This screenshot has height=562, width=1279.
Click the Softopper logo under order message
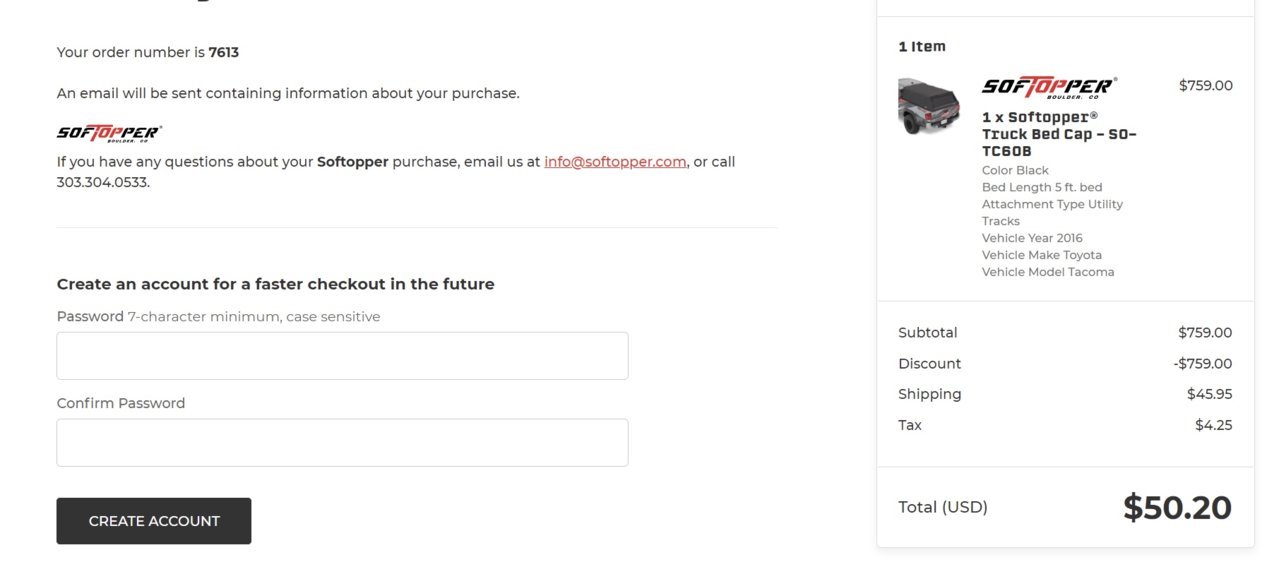click(x=109, y=133)
